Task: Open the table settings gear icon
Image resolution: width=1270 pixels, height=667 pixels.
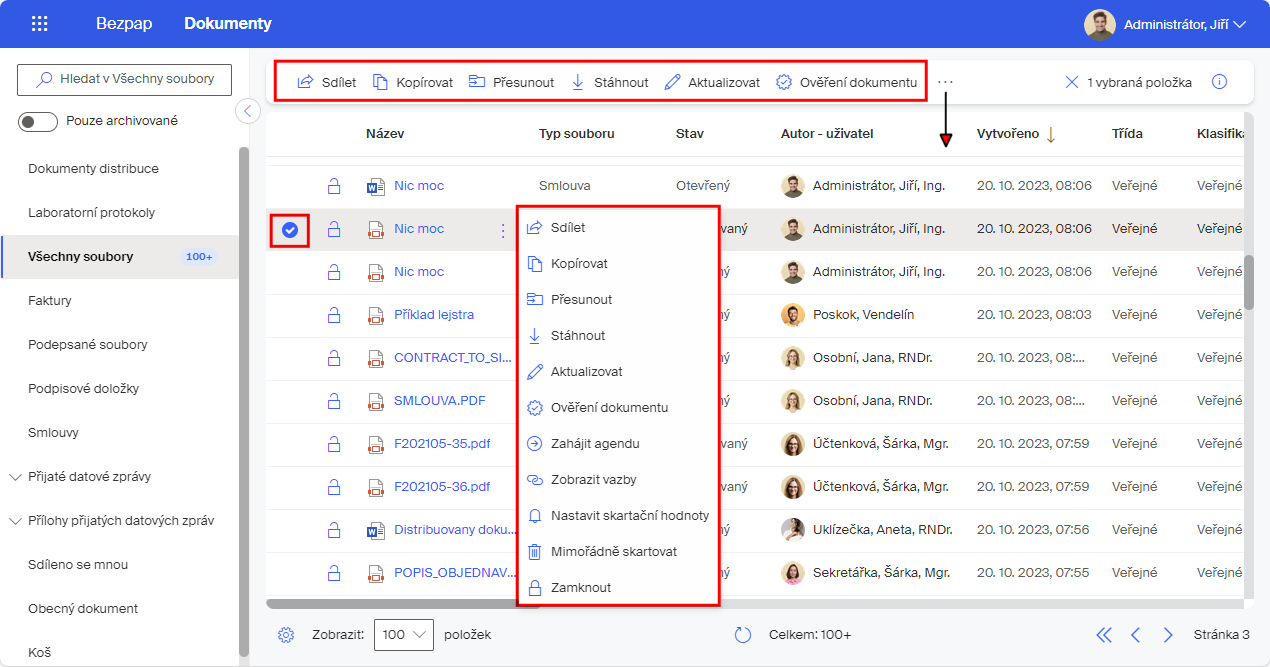Action: 286,635
